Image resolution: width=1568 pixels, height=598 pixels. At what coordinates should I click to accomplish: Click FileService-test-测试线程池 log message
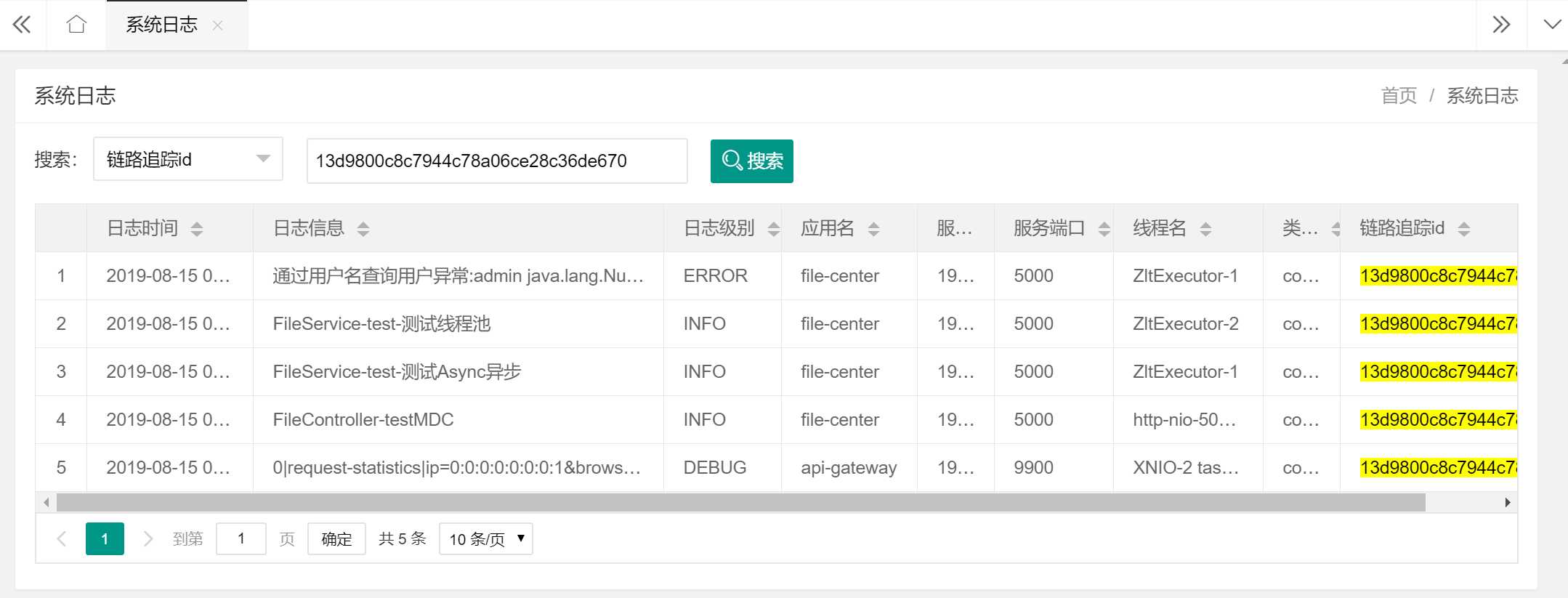(382, 324)
